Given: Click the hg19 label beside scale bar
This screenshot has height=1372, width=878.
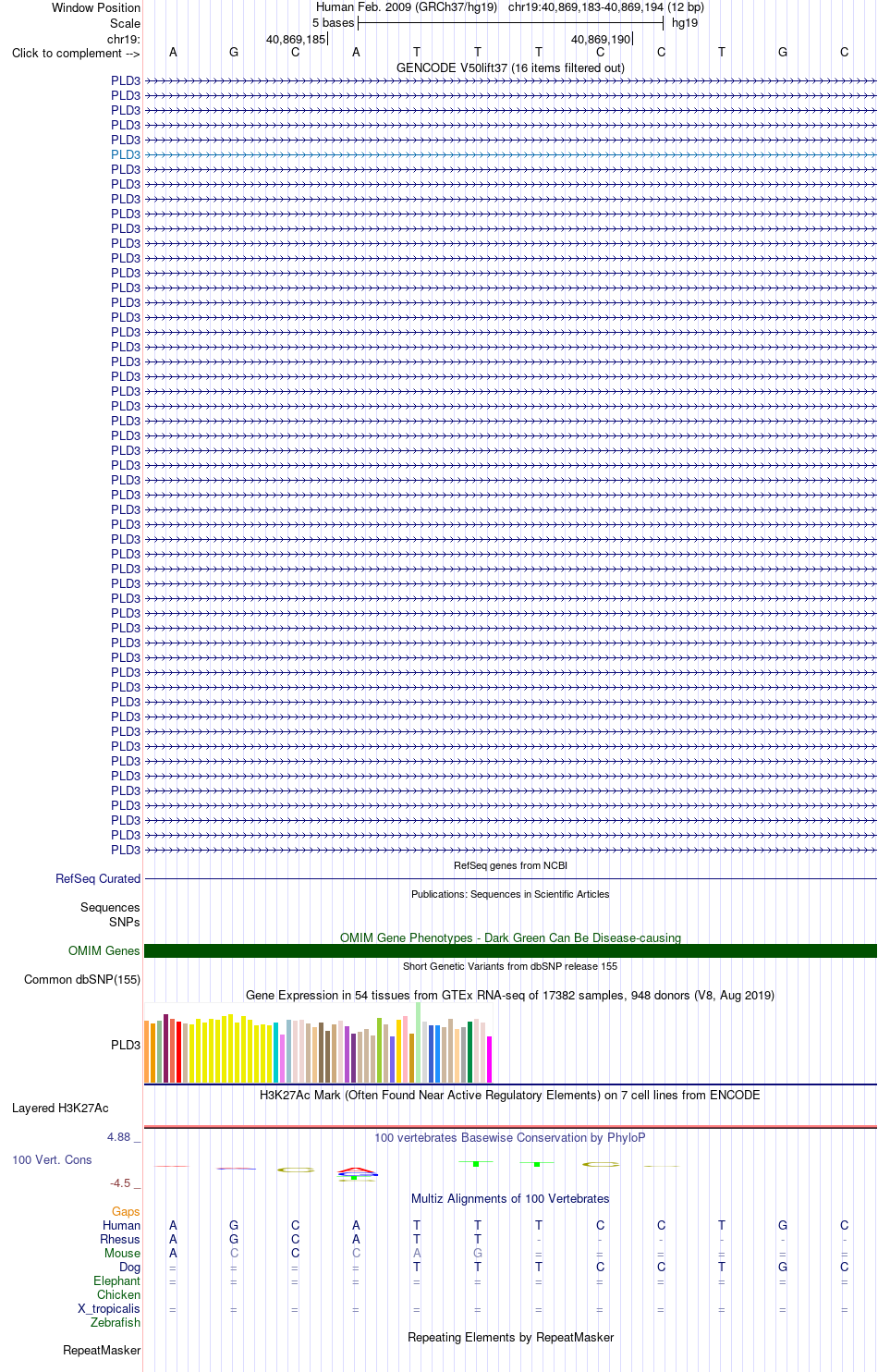Looking at the screenshot, I should click(x=685, y=23).
